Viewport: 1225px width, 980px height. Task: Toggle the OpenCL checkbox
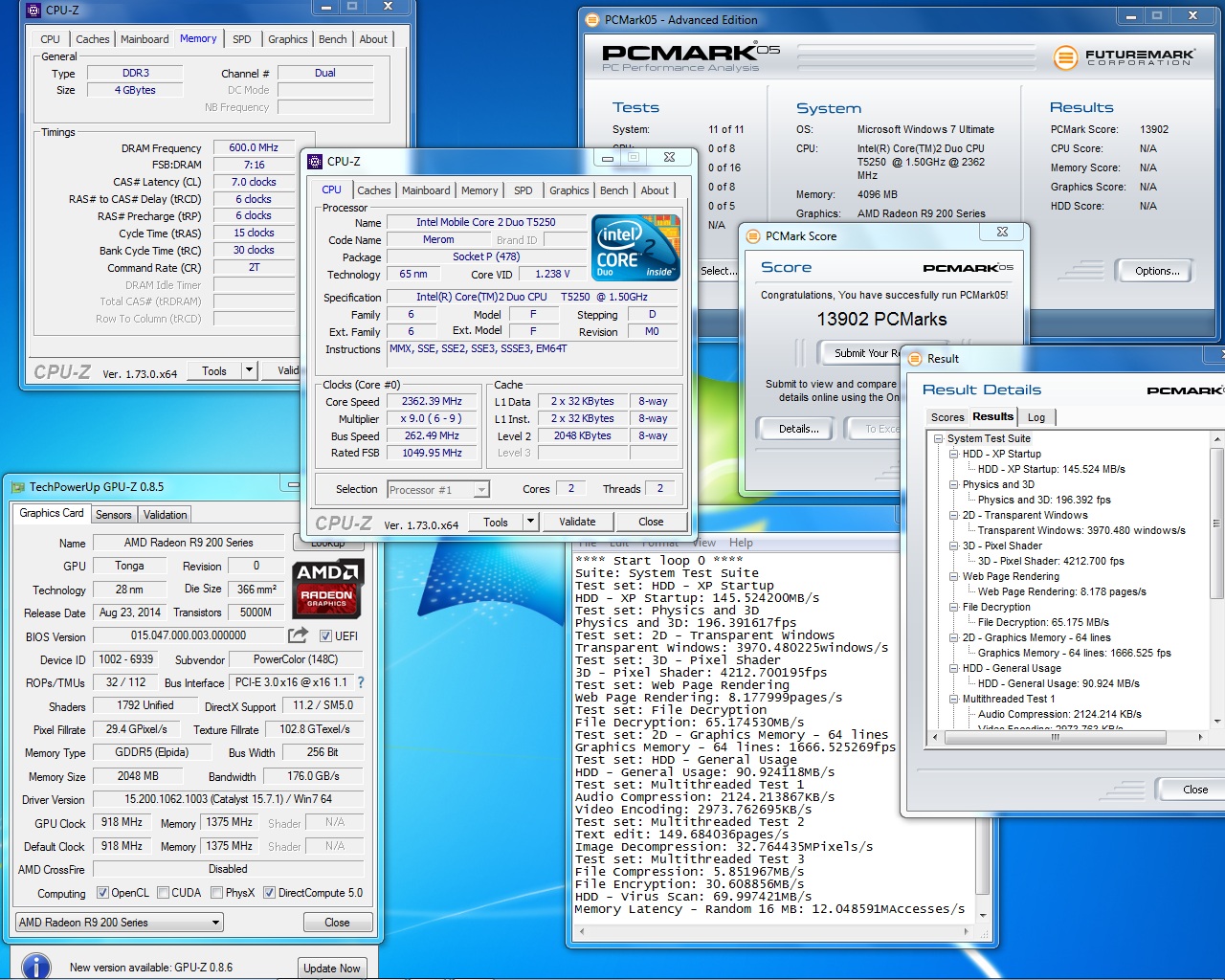102,893
